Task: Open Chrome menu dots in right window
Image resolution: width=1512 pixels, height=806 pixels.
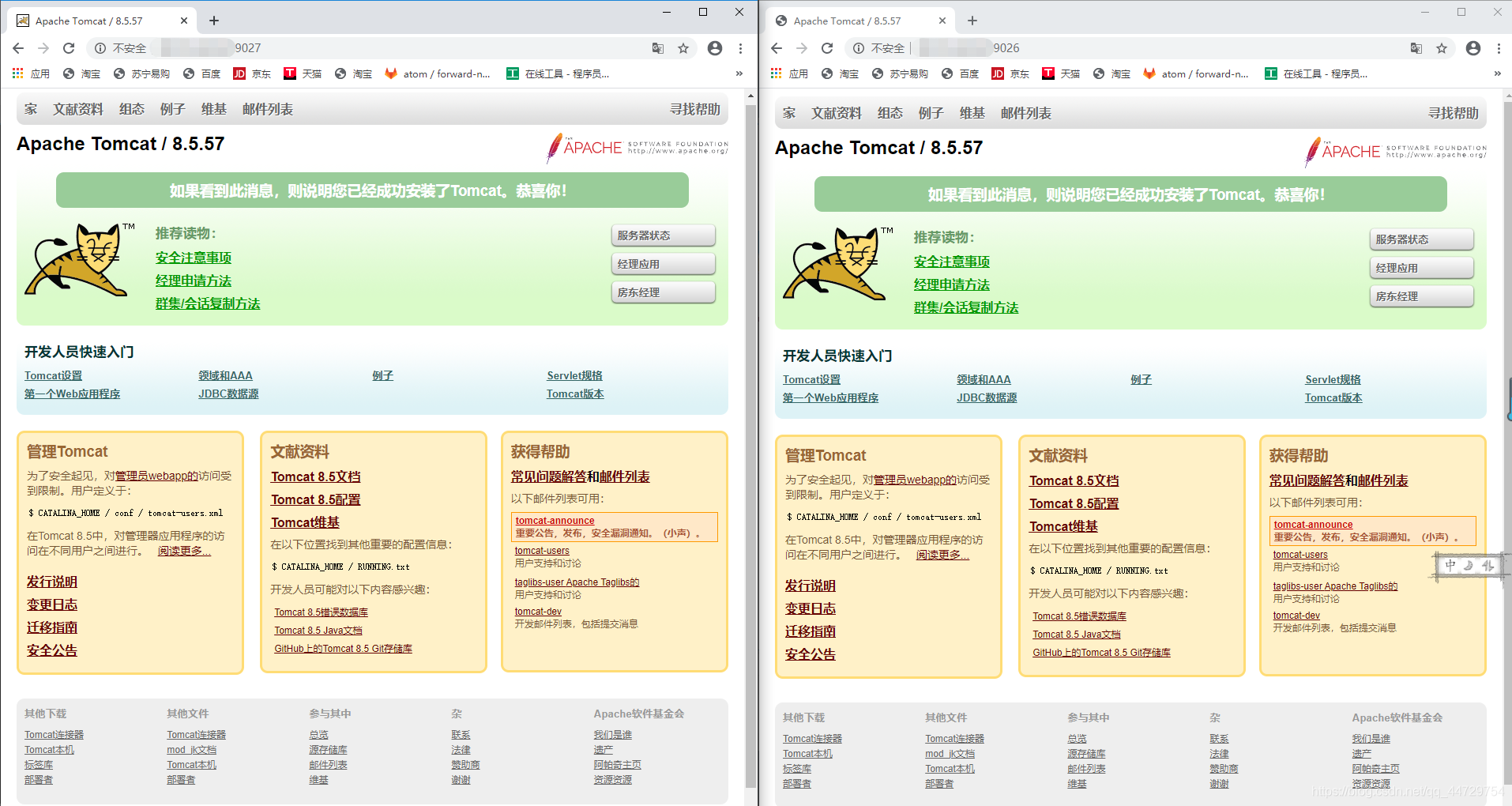Action: 1499,48
